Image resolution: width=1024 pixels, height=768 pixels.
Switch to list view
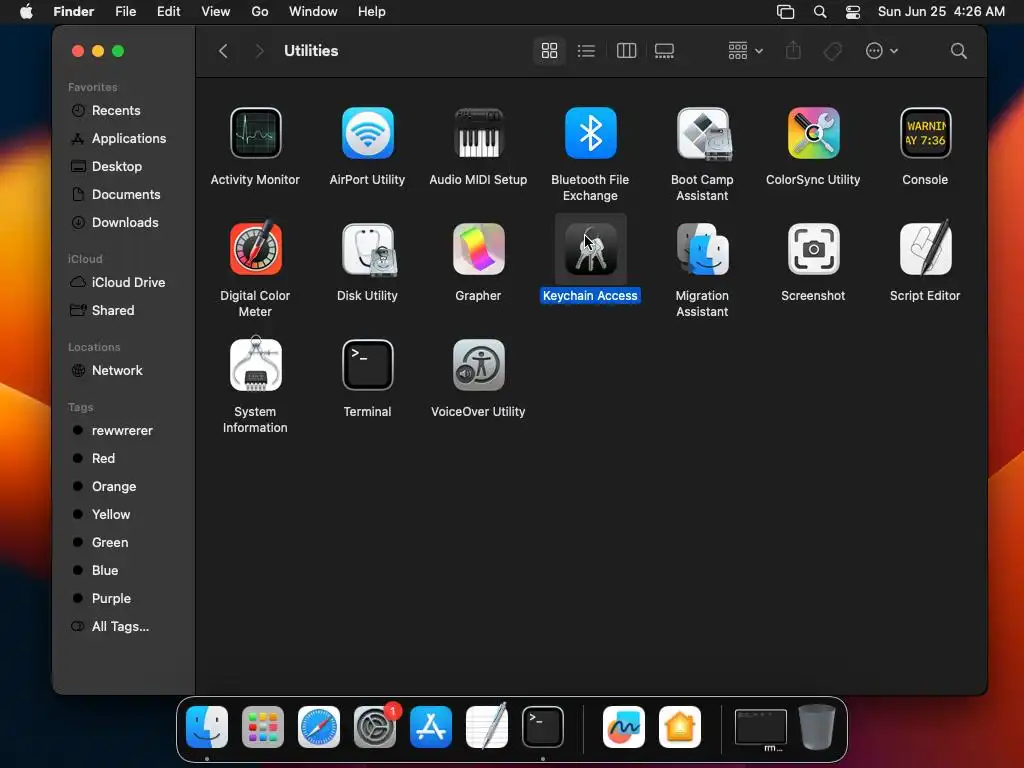[x=586, y=51]
